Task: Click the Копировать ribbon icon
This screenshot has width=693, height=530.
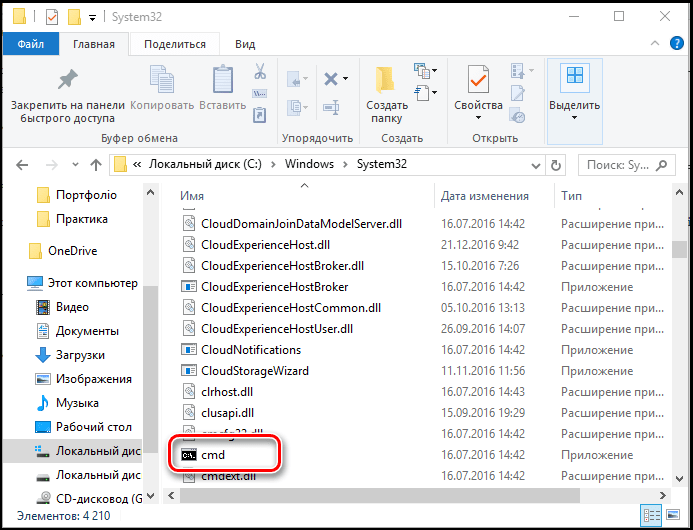Action: pos(162,80)
